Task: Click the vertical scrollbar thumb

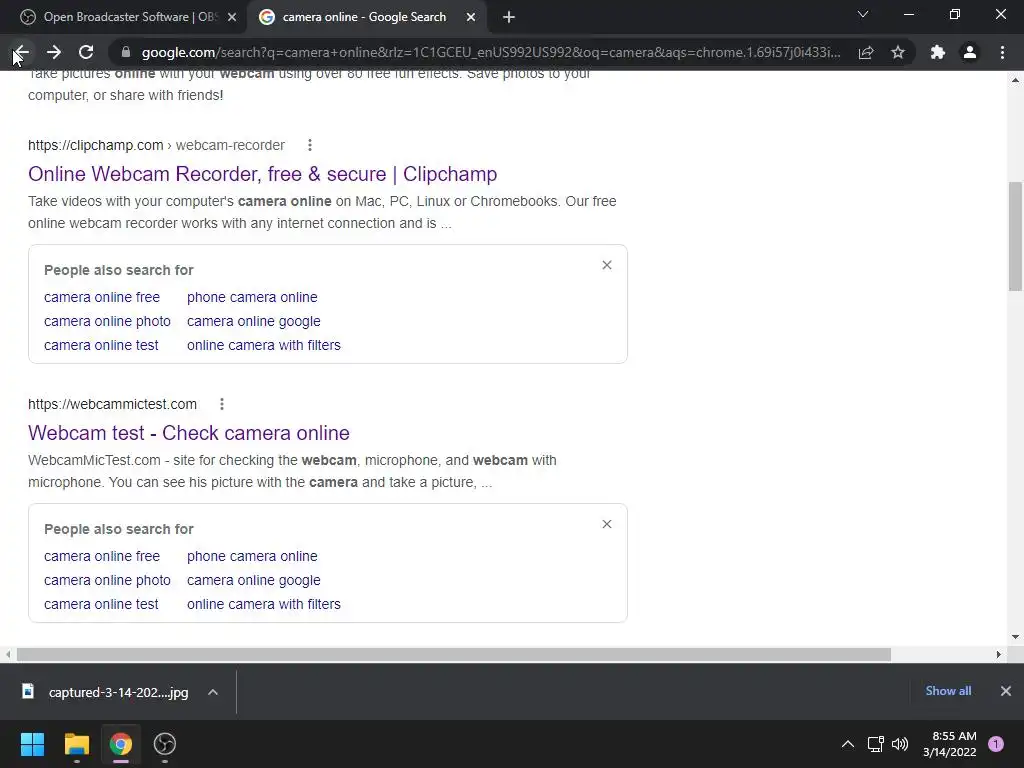Action: click(1015, 236)
